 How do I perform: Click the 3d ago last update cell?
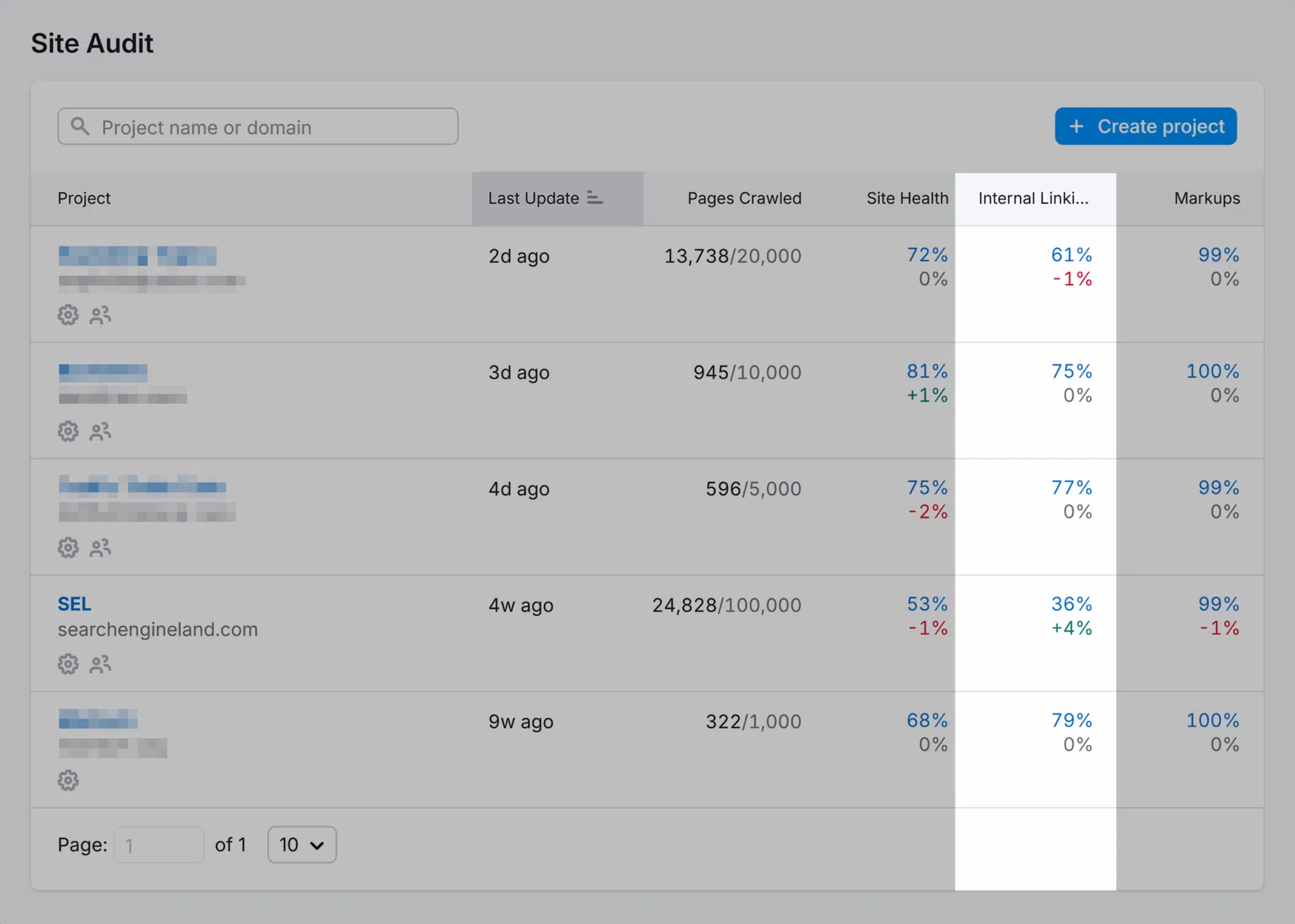click(519, 373)
